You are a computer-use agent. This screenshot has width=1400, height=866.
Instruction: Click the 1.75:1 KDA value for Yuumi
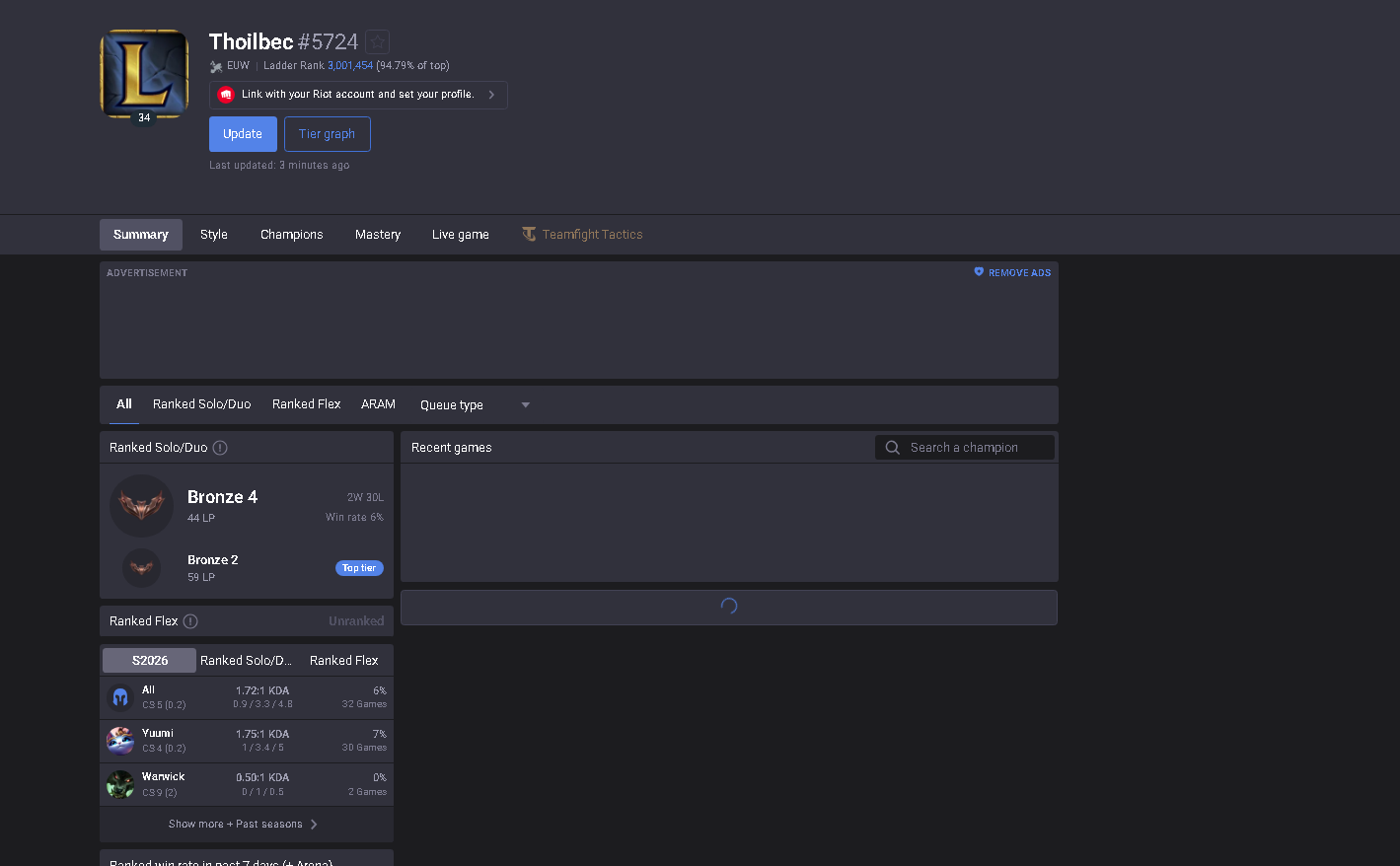coord(262,734)
